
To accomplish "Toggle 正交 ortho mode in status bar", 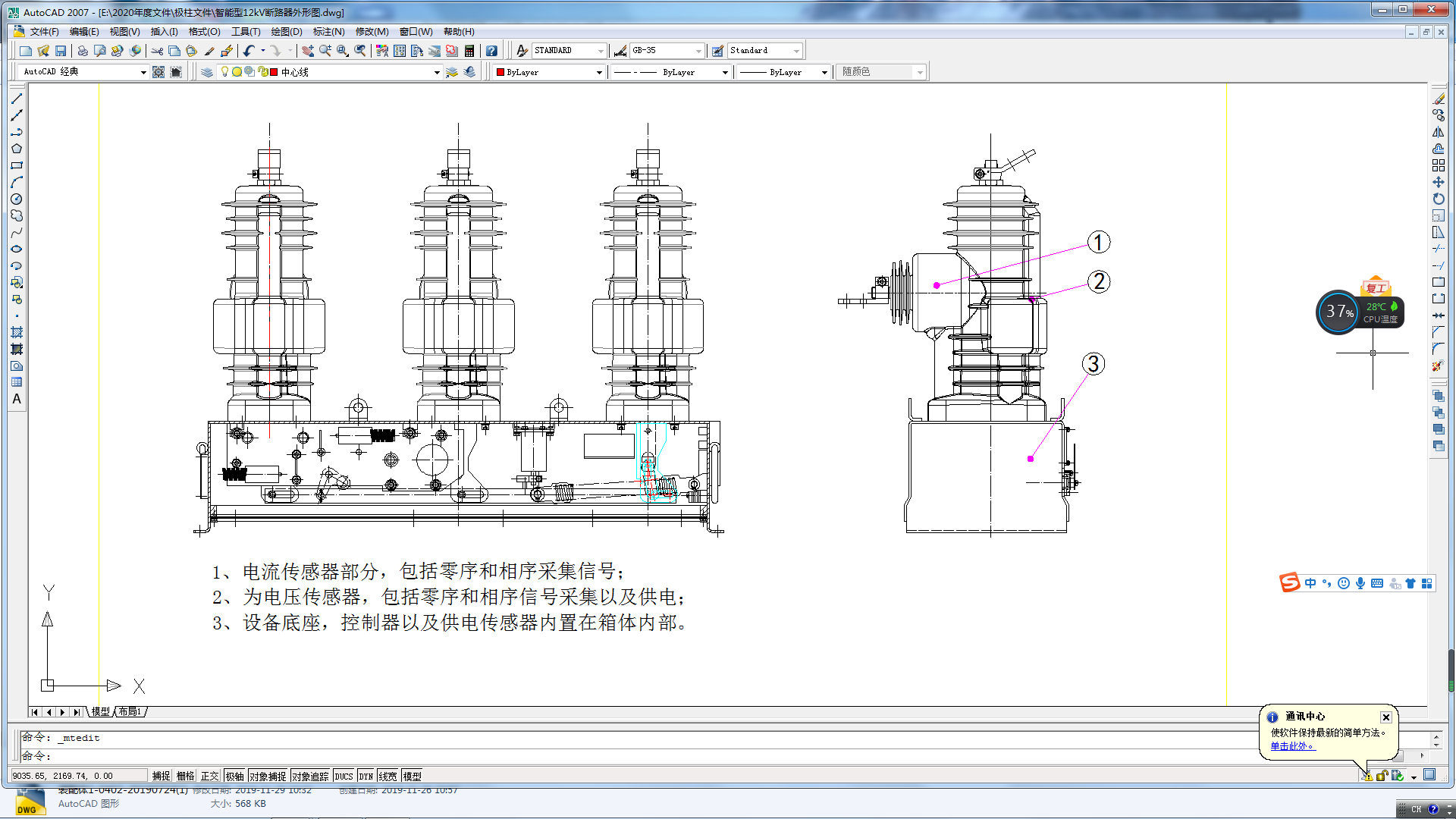I will (x=209, y=776).
